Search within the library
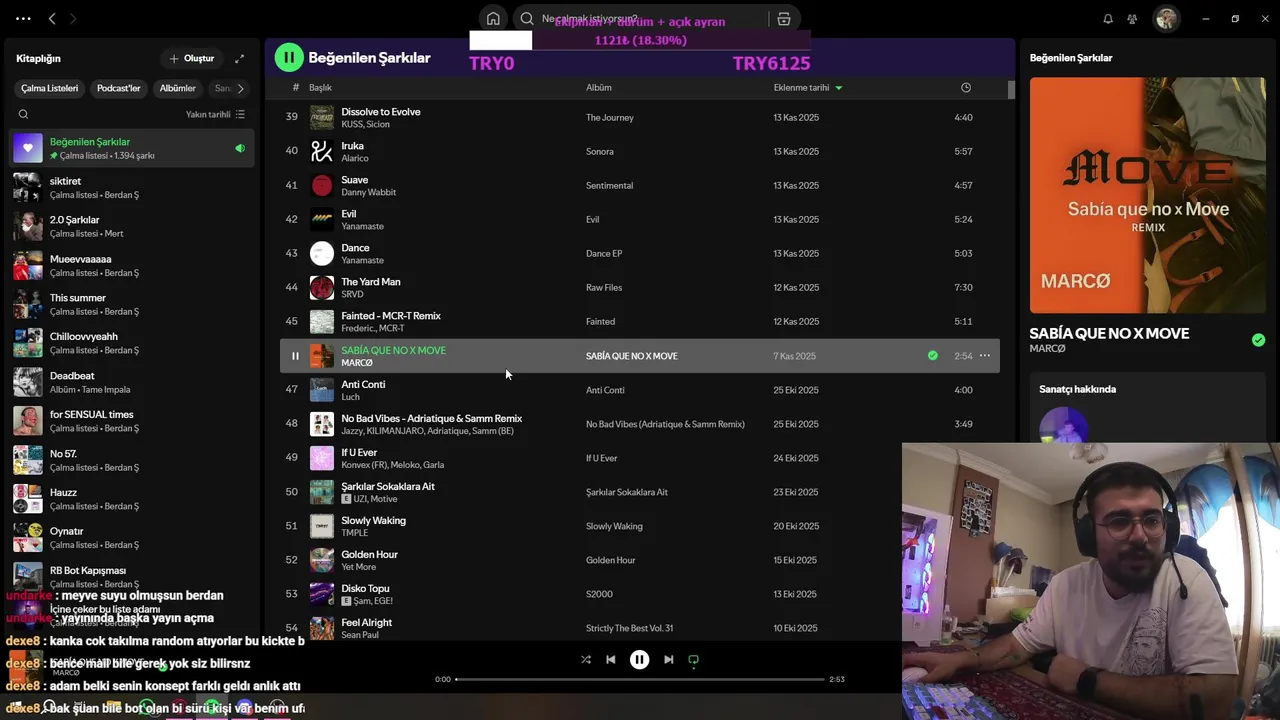 [23, 114]
